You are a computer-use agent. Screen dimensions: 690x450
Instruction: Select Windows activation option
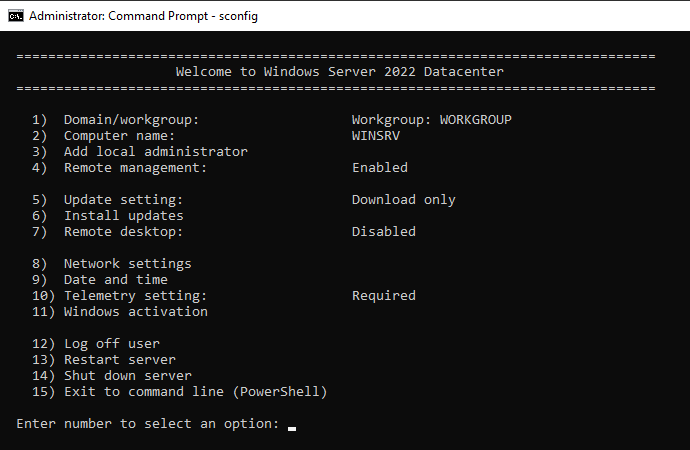pos(135,312)
